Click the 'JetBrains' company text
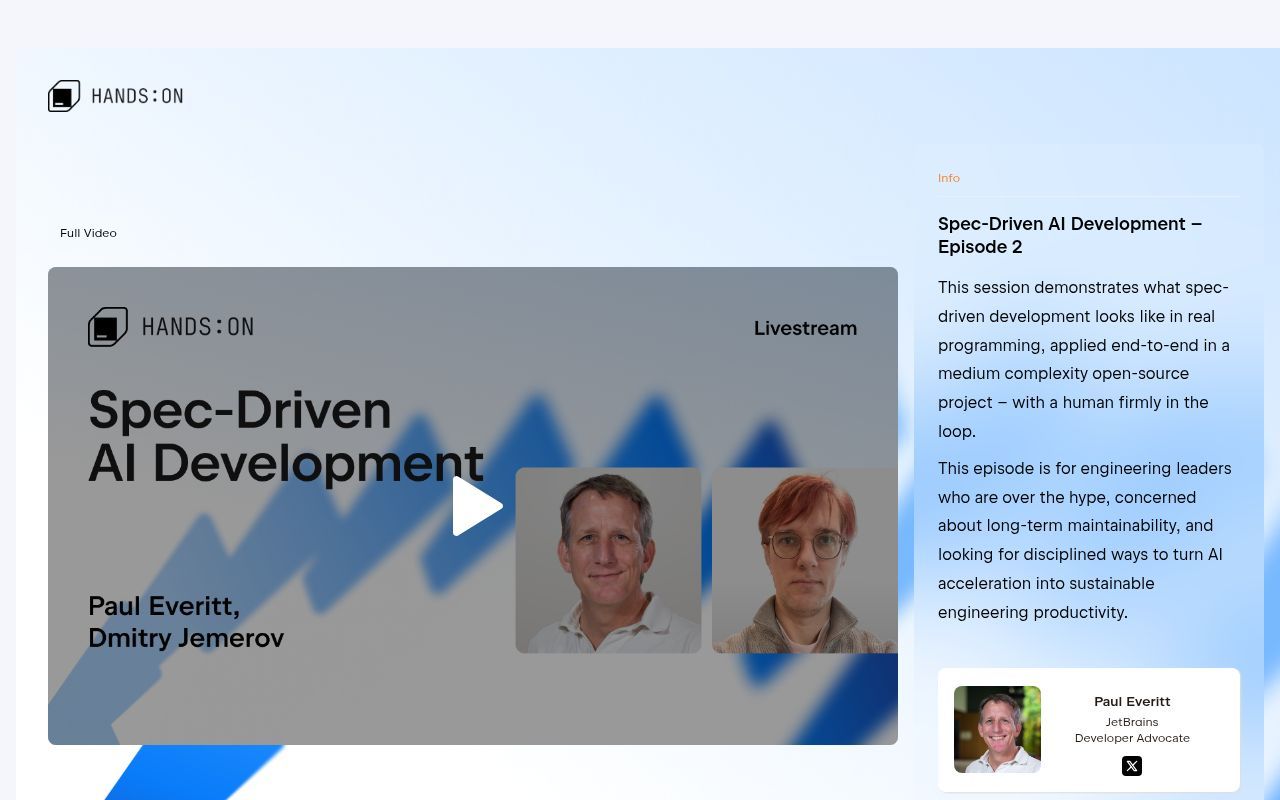The width and height of the screenshot is (1280, 800). [1132, 722]
